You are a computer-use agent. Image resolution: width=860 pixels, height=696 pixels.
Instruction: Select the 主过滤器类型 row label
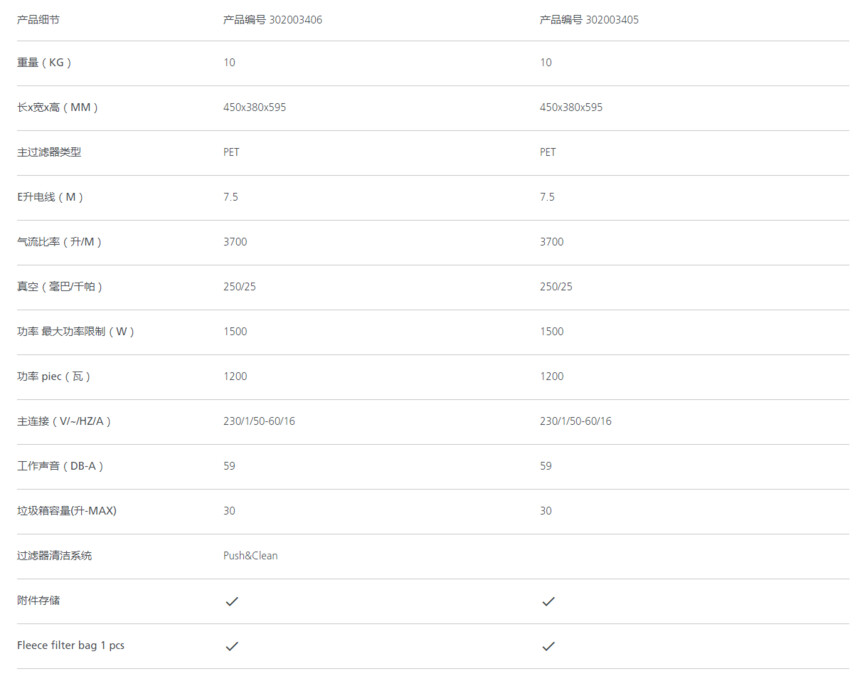tap(49, 152)
